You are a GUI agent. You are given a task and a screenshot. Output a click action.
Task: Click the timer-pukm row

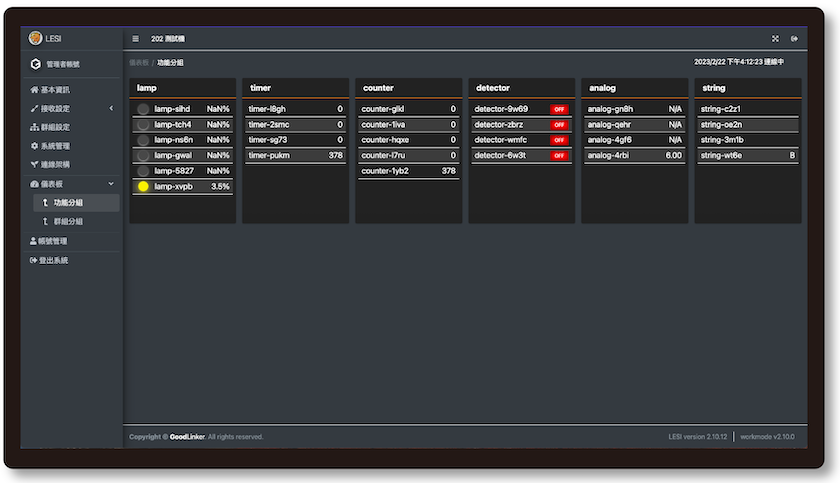(x=295, y=156)
